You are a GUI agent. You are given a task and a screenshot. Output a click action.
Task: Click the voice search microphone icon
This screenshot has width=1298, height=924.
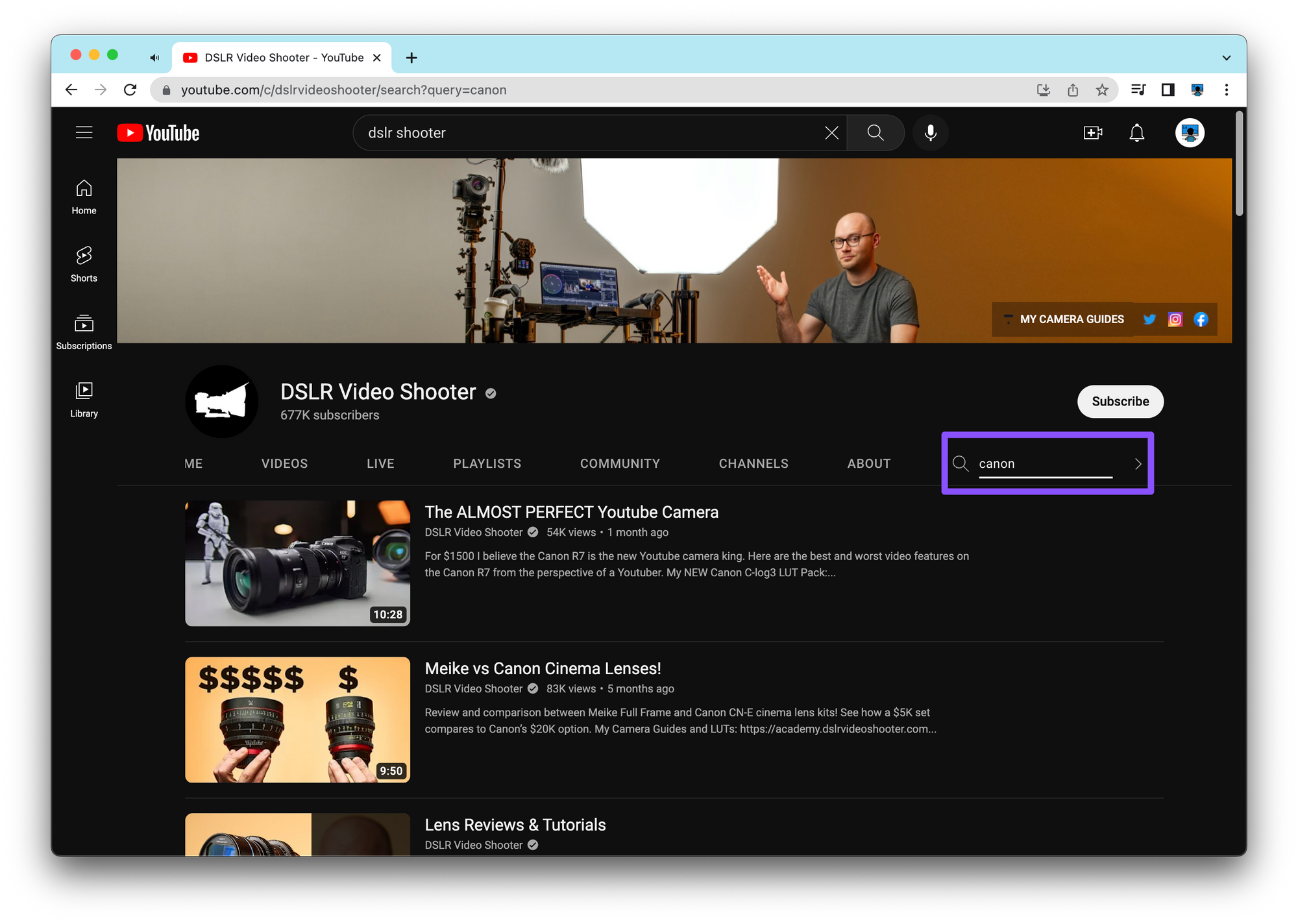pyautogui.click(x=930, y=133)
